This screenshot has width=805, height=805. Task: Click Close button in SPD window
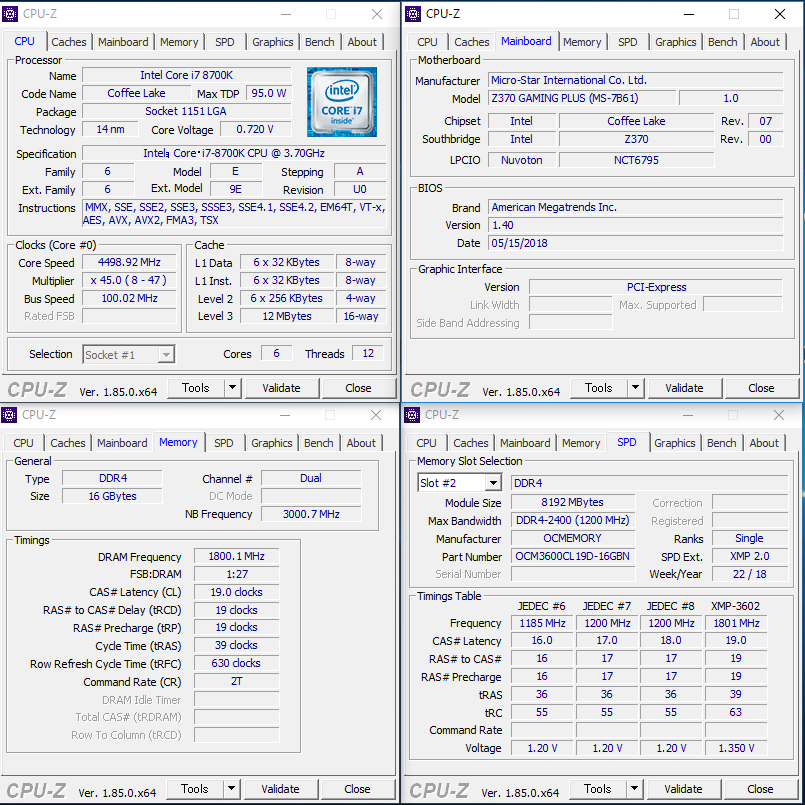760,789
